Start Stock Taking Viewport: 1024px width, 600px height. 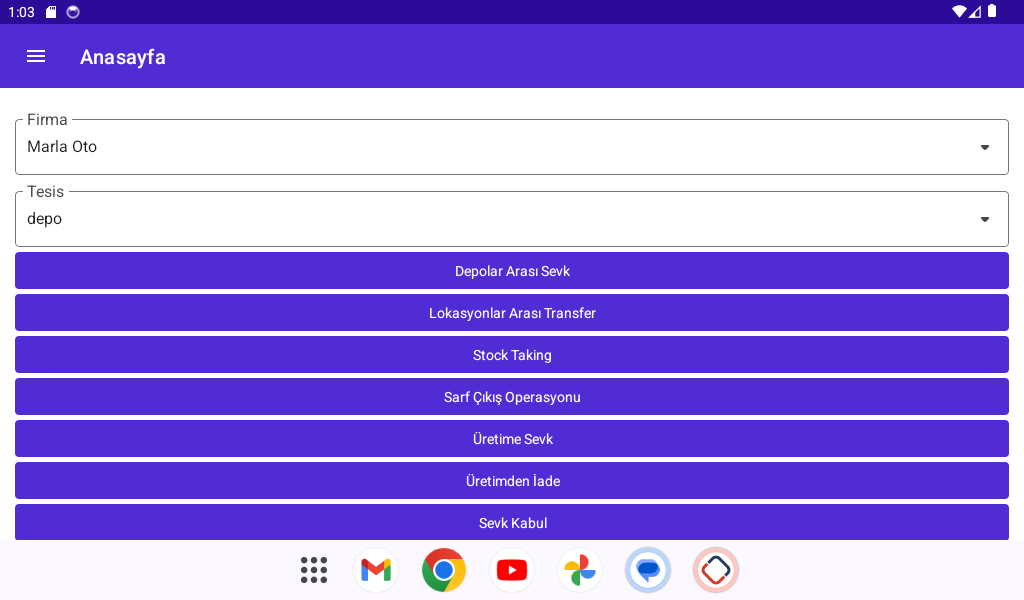(x=512, y=355)
